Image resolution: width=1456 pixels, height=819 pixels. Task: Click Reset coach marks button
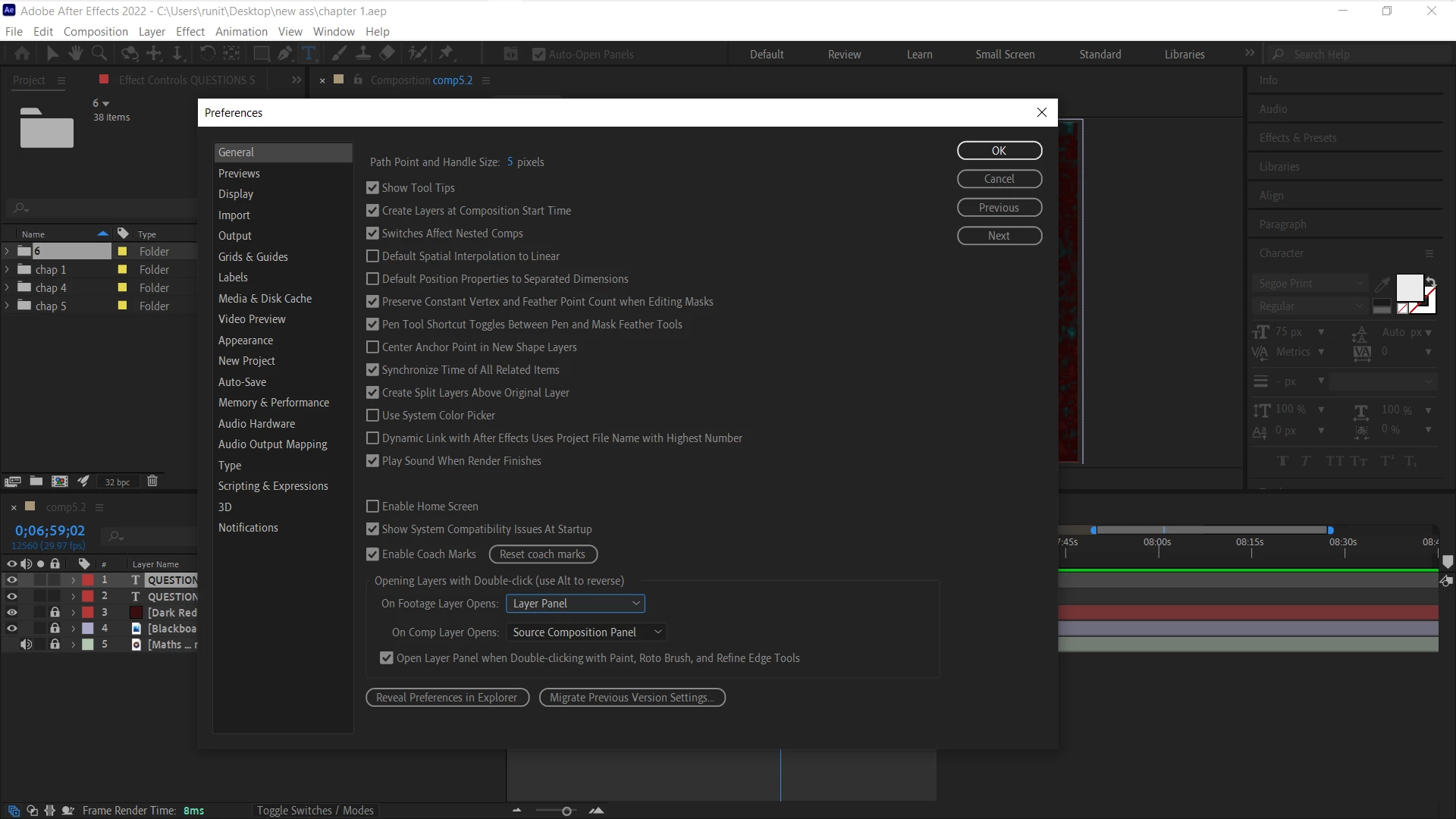point(543,554)
